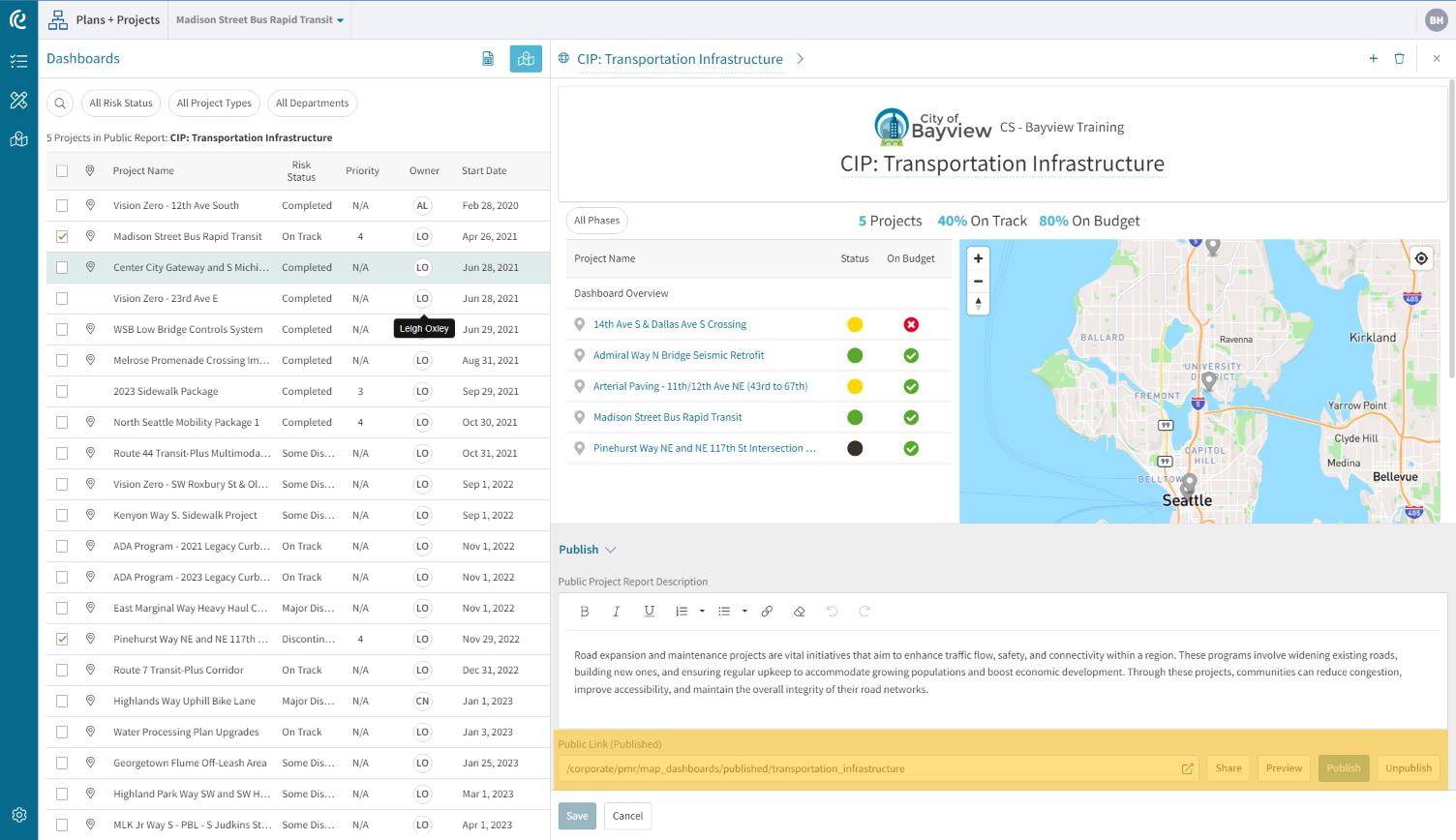Switch to the All Phases filter
1456x840 pixels.
pos(596,220)
